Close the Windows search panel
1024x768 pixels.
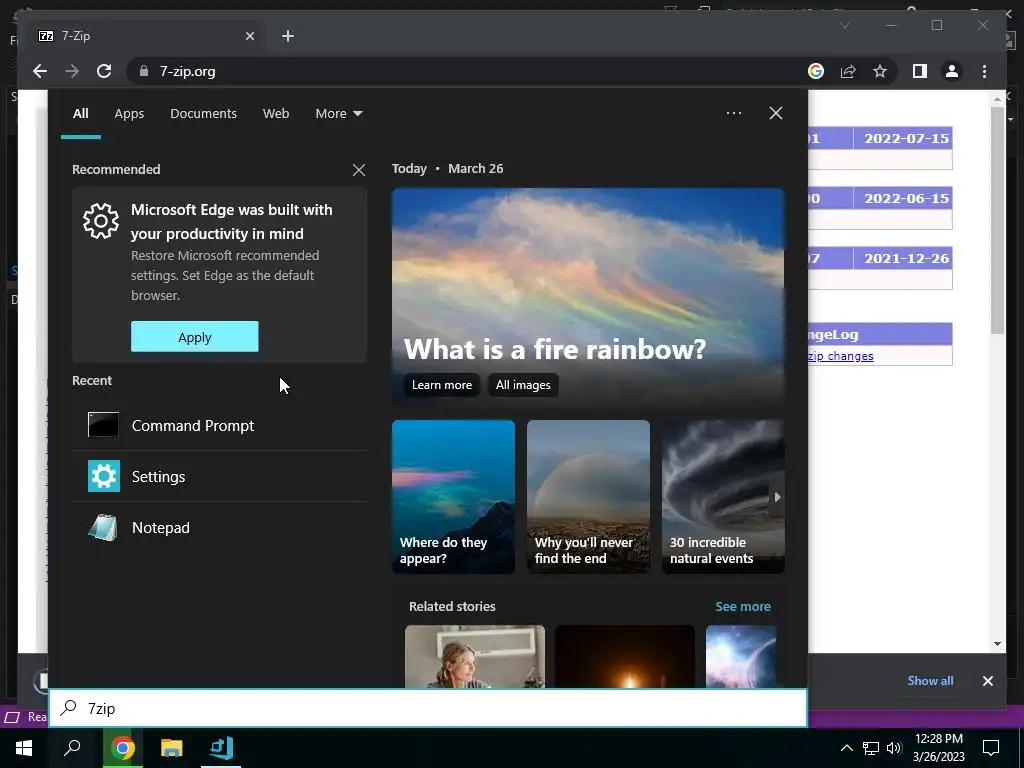[x=775, y=113]
